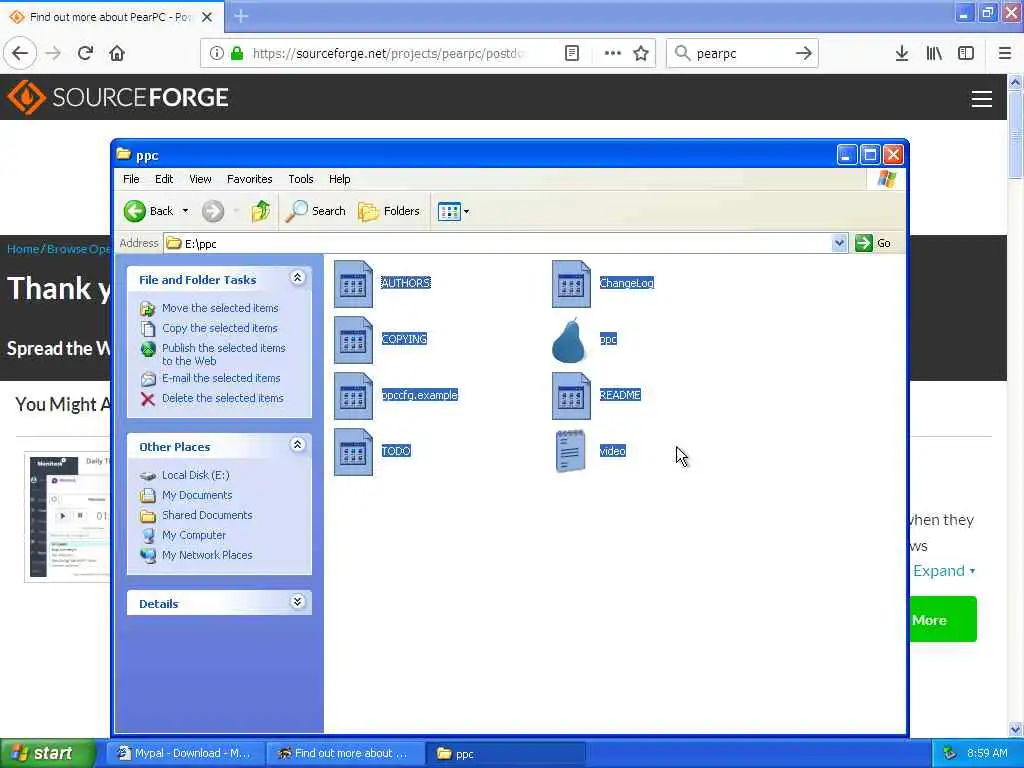This screenshot has width=1024, height=768.
Task: Click the Expand link on the web page
Action: (944, 571)
